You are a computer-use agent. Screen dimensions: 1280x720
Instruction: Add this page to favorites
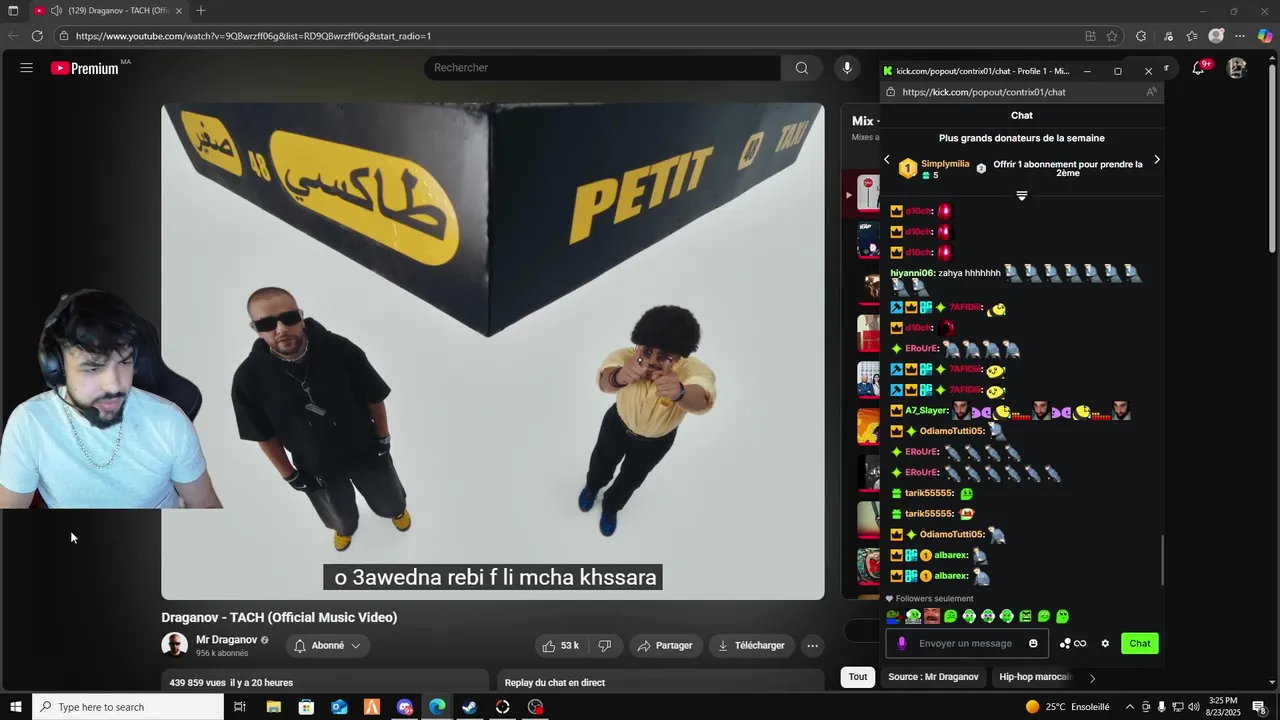(1112, 36)
